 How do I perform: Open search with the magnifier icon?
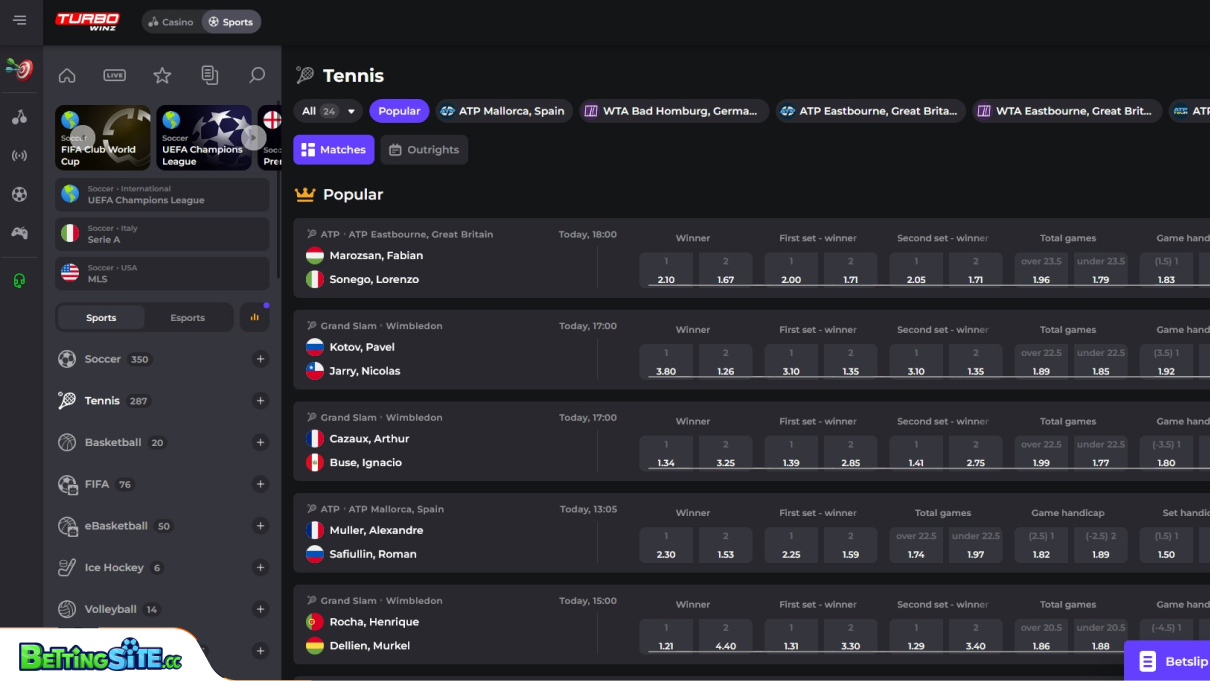tap(256, 75)
